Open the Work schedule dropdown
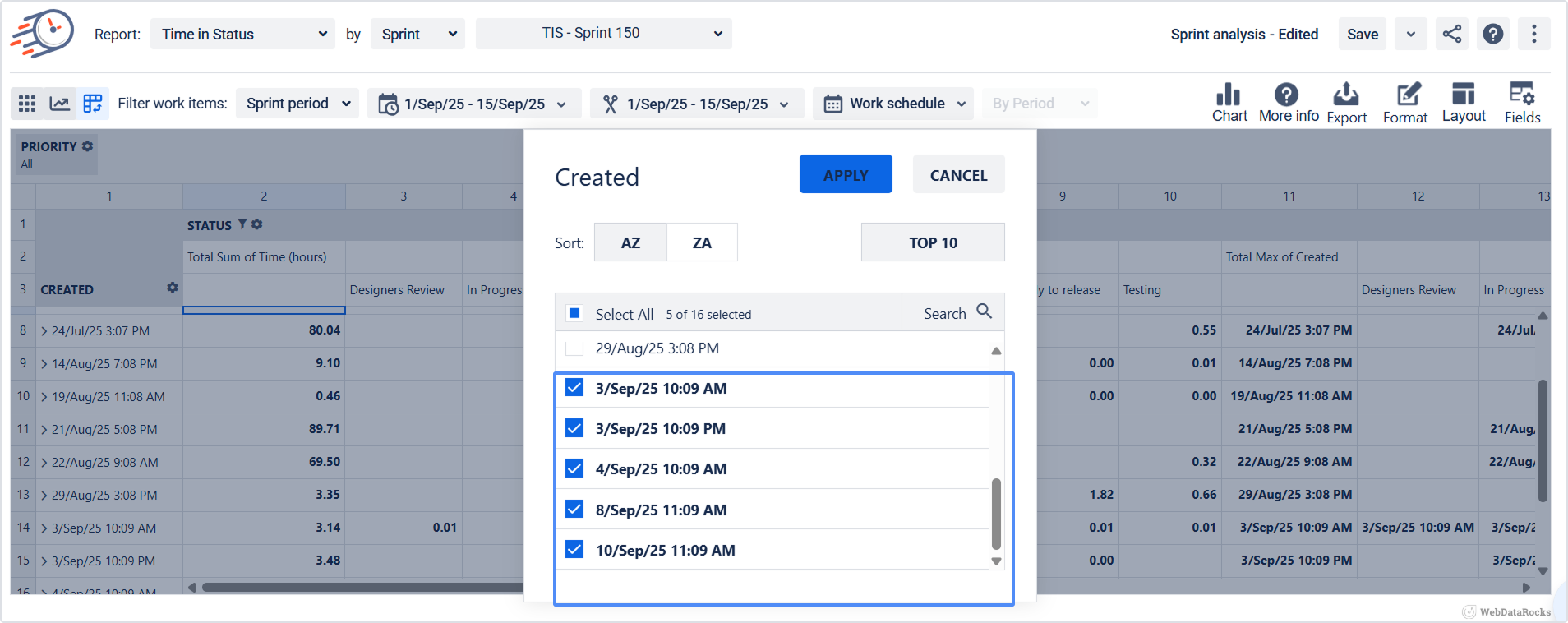This screenshot has height=623, width=1568. [x=893, y=104]
